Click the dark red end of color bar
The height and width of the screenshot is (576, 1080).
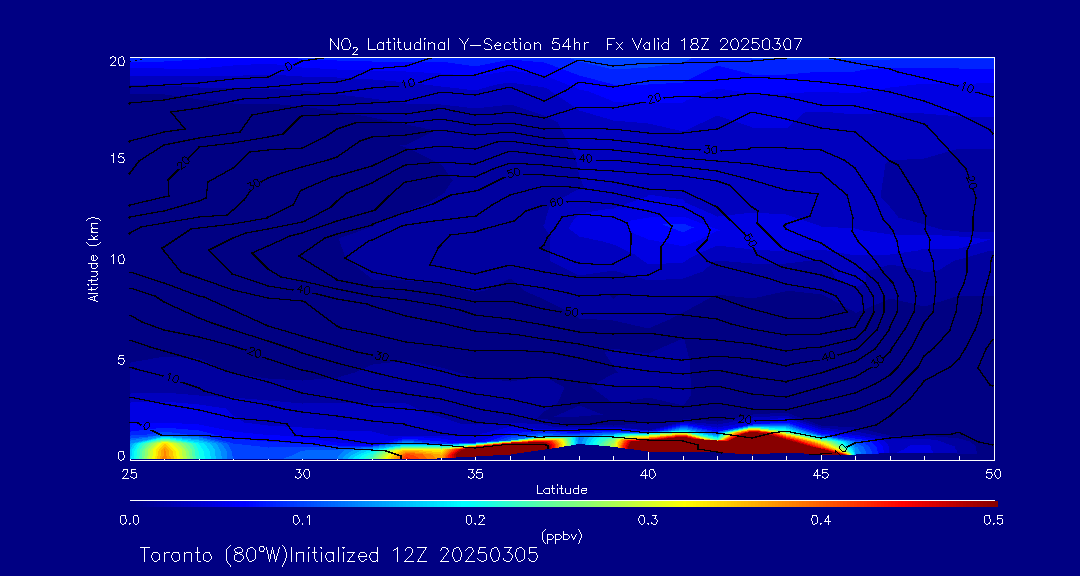click(982, 504)
